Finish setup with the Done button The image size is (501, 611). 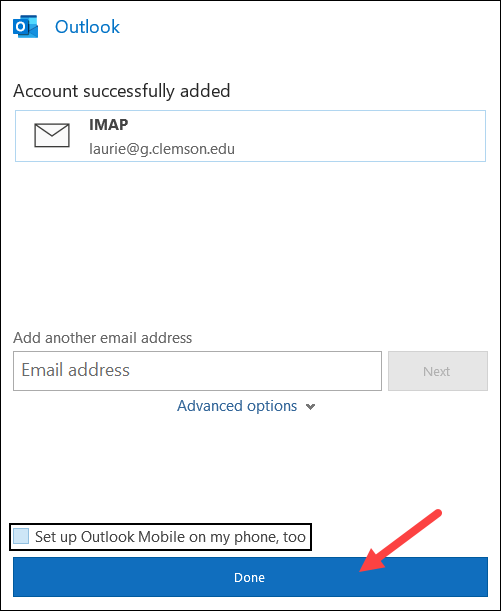250,577
